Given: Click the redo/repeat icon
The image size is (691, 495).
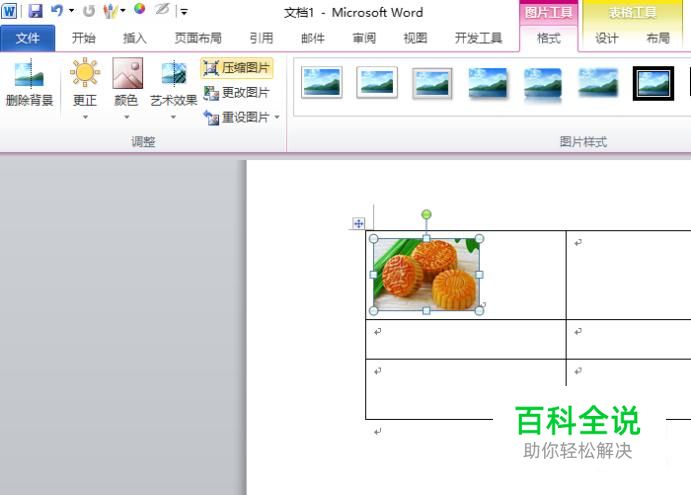Looking at the screenshot, I should point(89,11).
